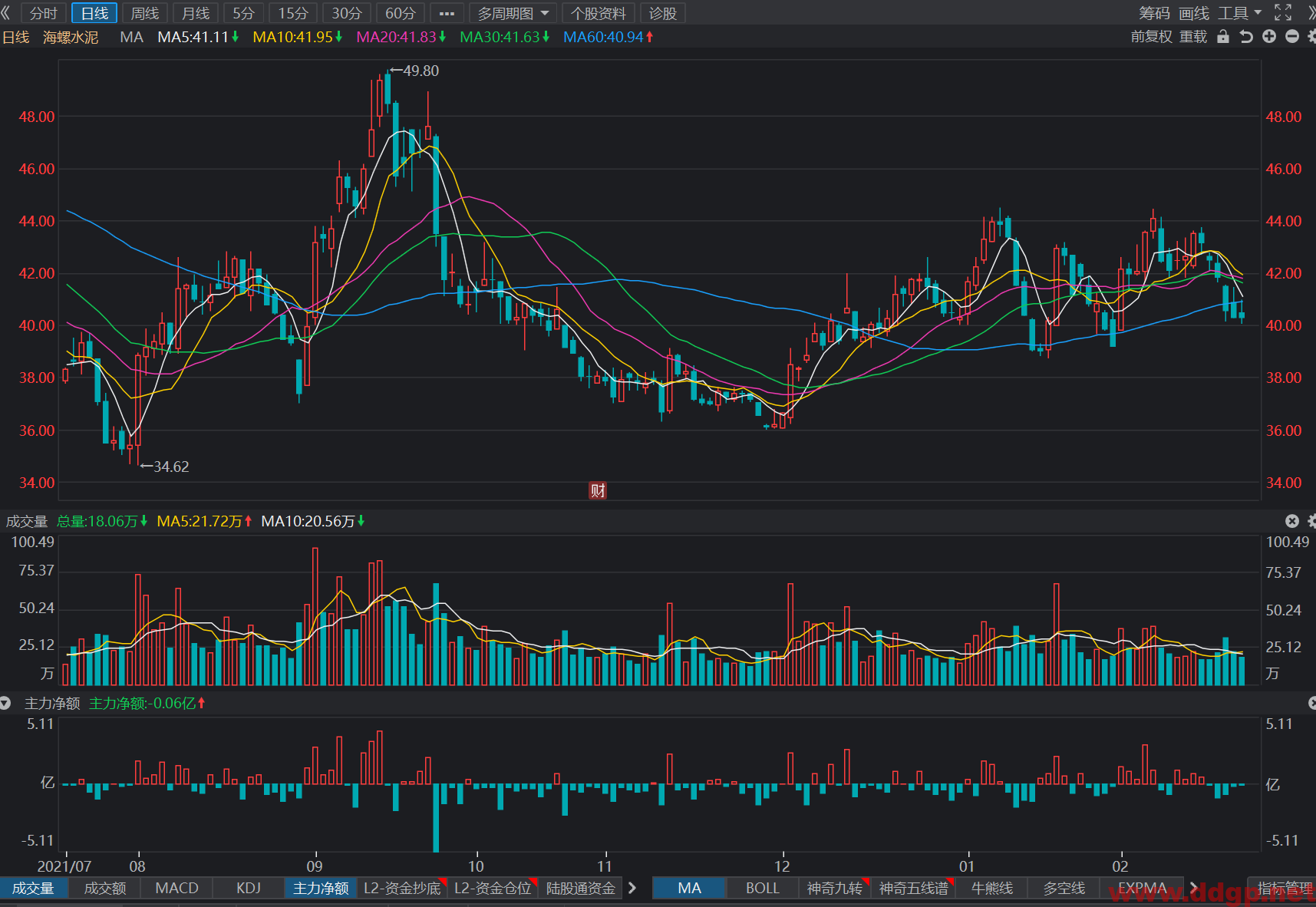Open 诊股 stock diagnosis
The height and width of the screenshot is (907, 1316).
663,13
